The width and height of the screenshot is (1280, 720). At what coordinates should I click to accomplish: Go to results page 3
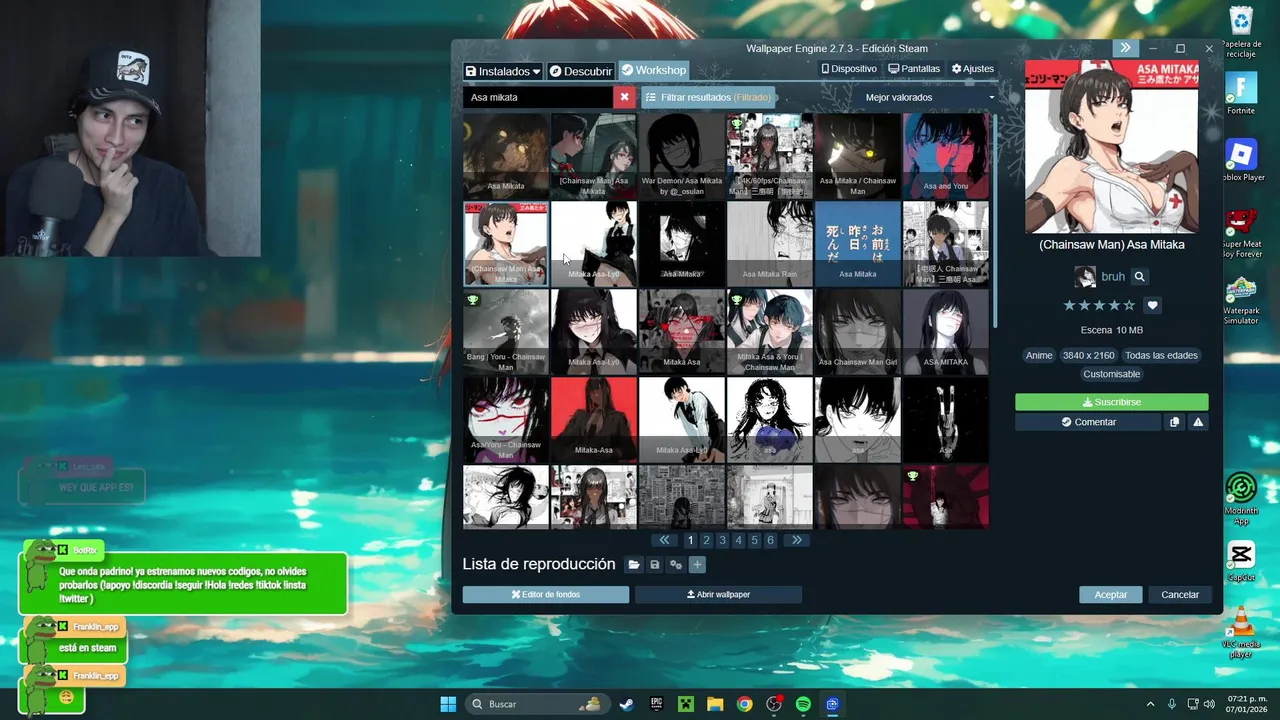(722, 540)
